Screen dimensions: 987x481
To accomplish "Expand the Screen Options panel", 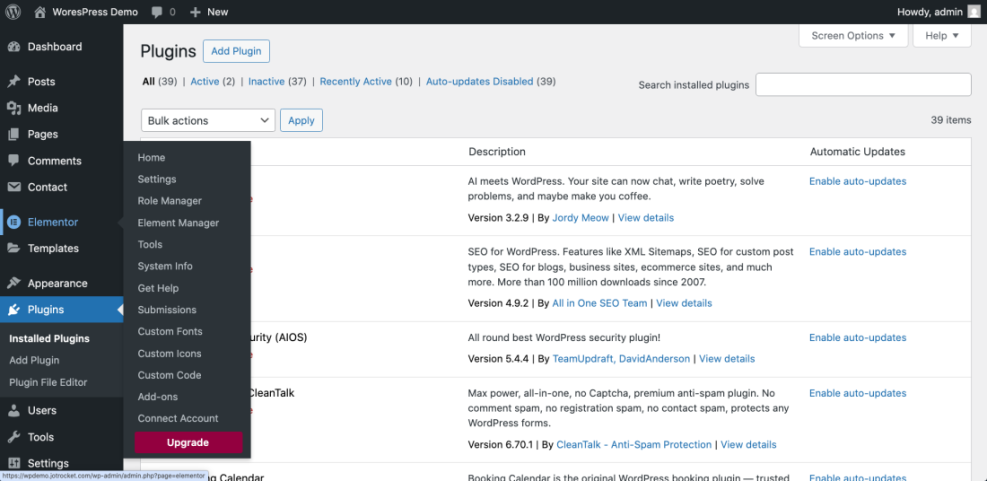I will (x=854, y=36).
